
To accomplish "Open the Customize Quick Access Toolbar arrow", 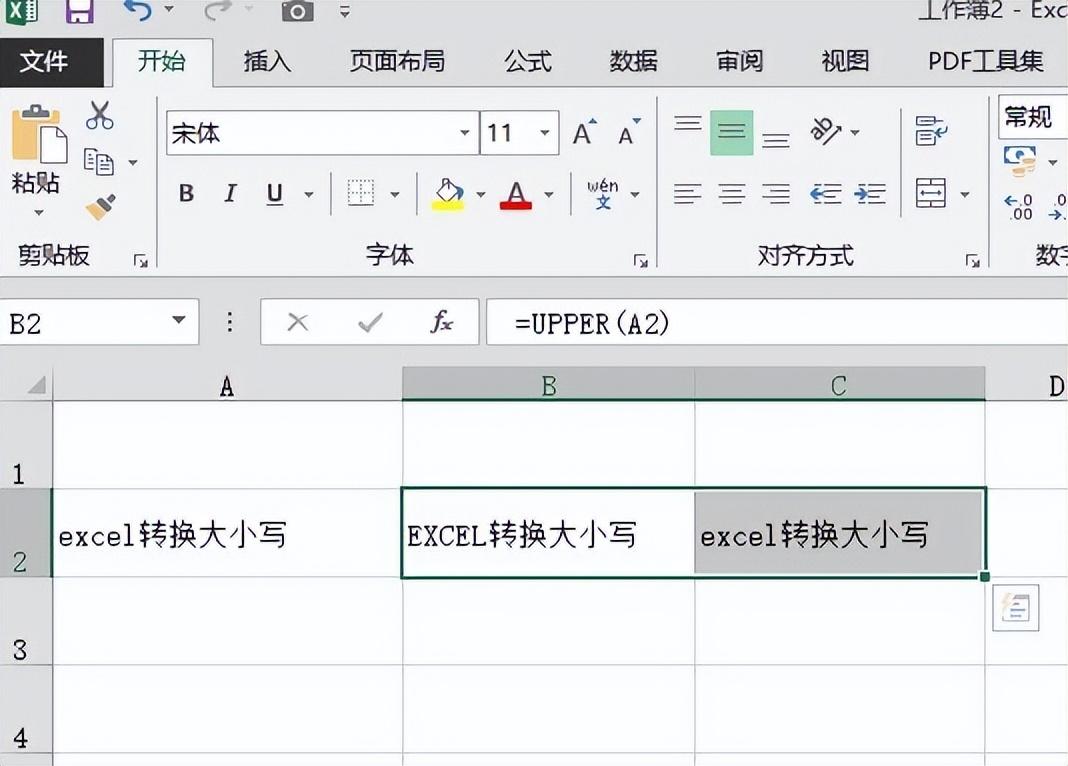I will point(345,11).
